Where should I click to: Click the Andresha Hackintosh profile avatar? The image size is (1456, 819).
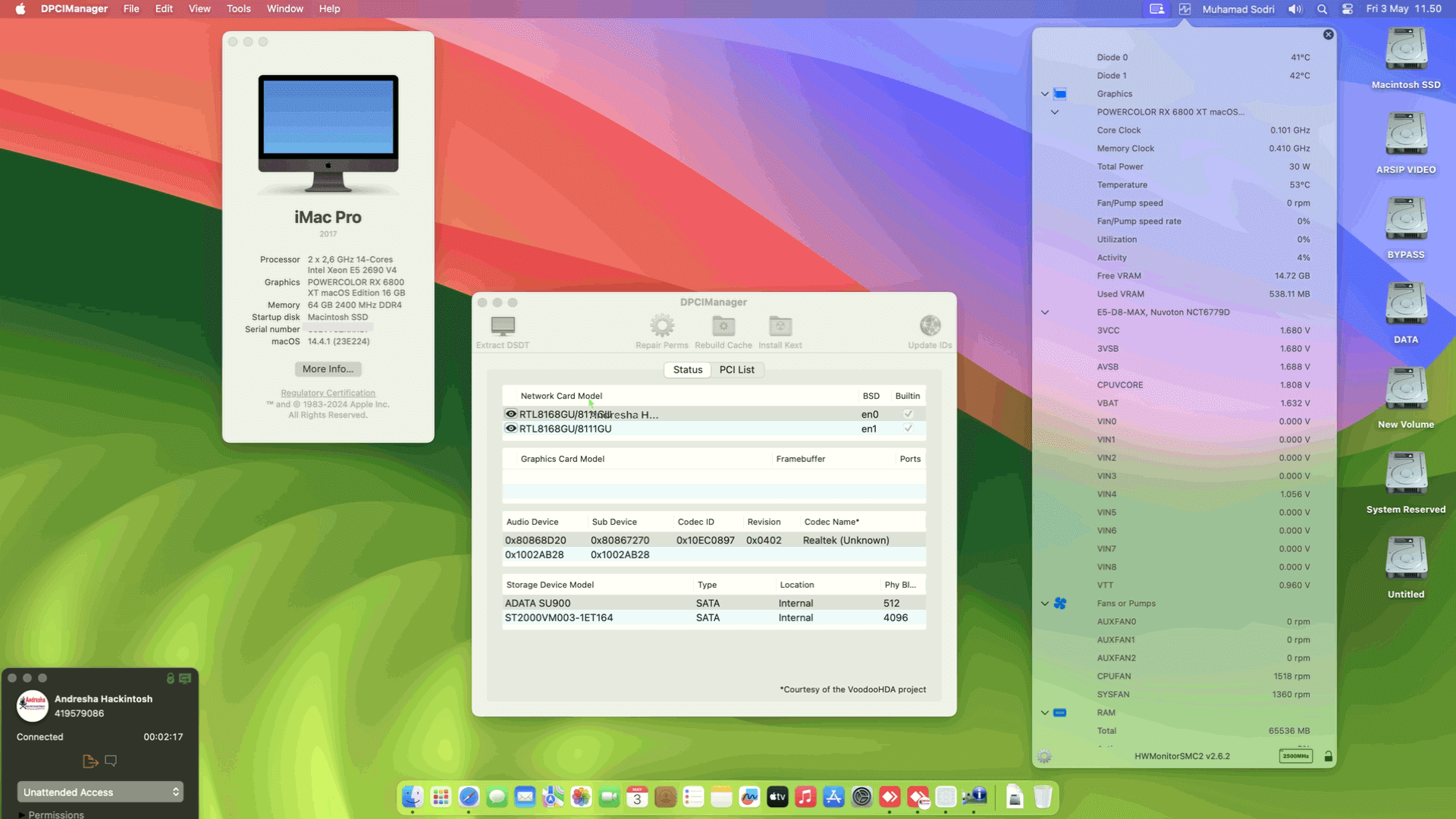pos(33,706)
